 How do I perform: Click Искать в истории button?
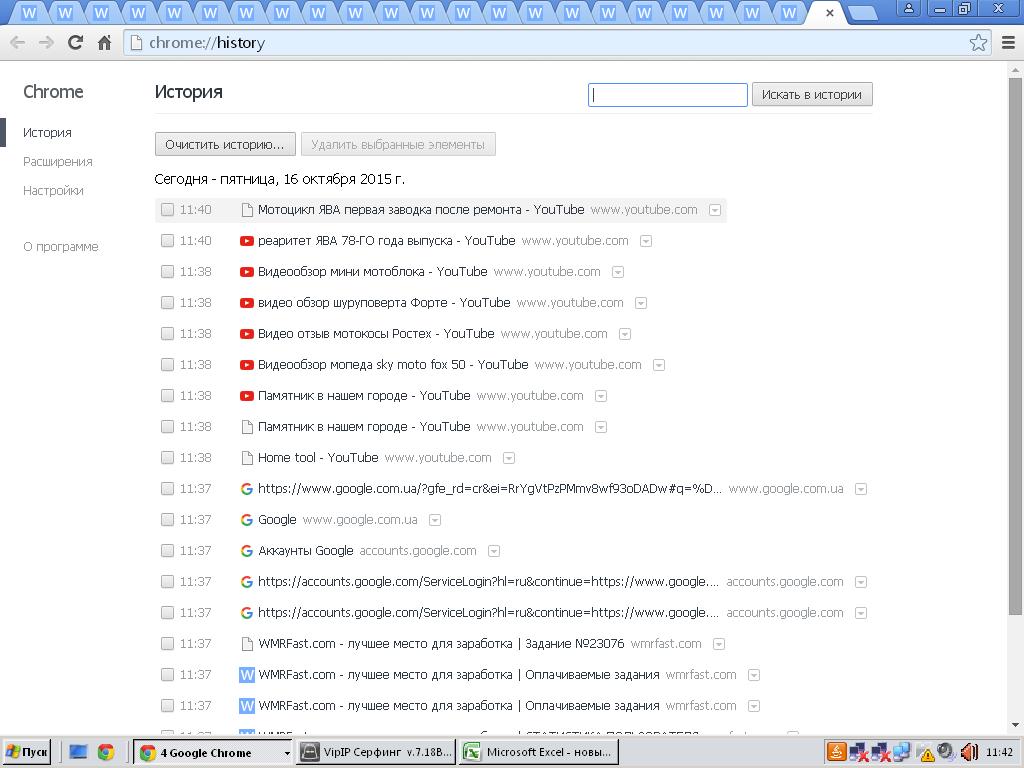point(812,95)
